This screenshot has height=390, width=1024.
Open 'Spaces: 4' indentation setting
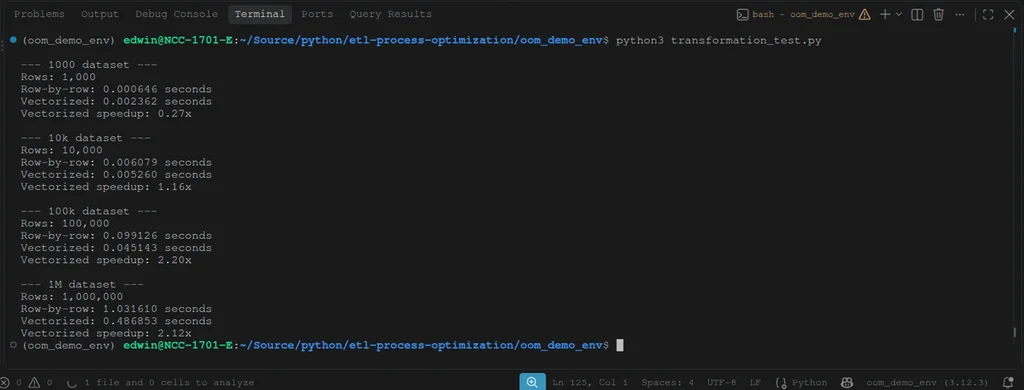click(667, 383)
